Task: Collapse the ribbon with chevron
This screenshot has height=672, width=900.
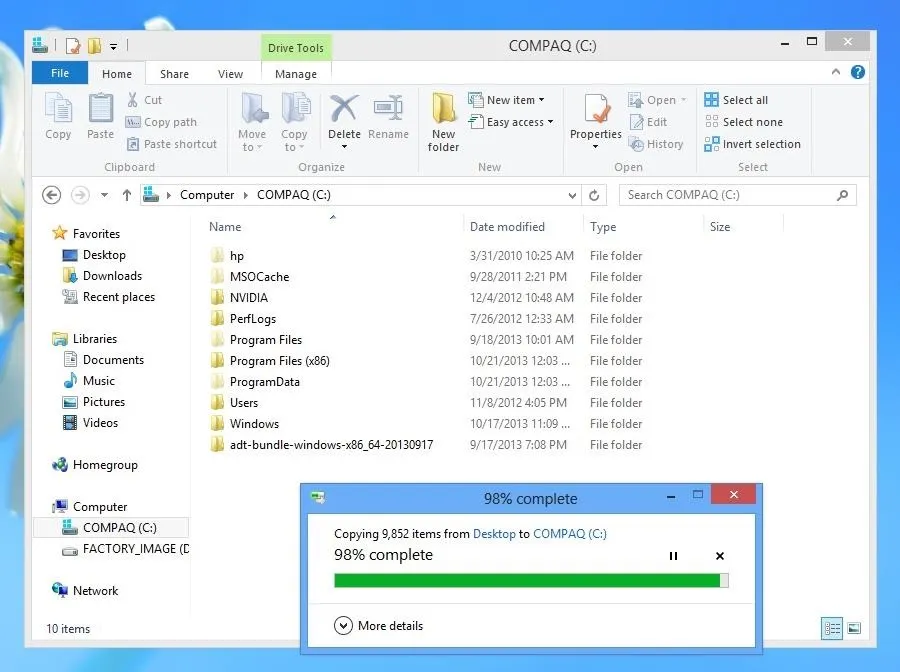Action: point(836,72)
